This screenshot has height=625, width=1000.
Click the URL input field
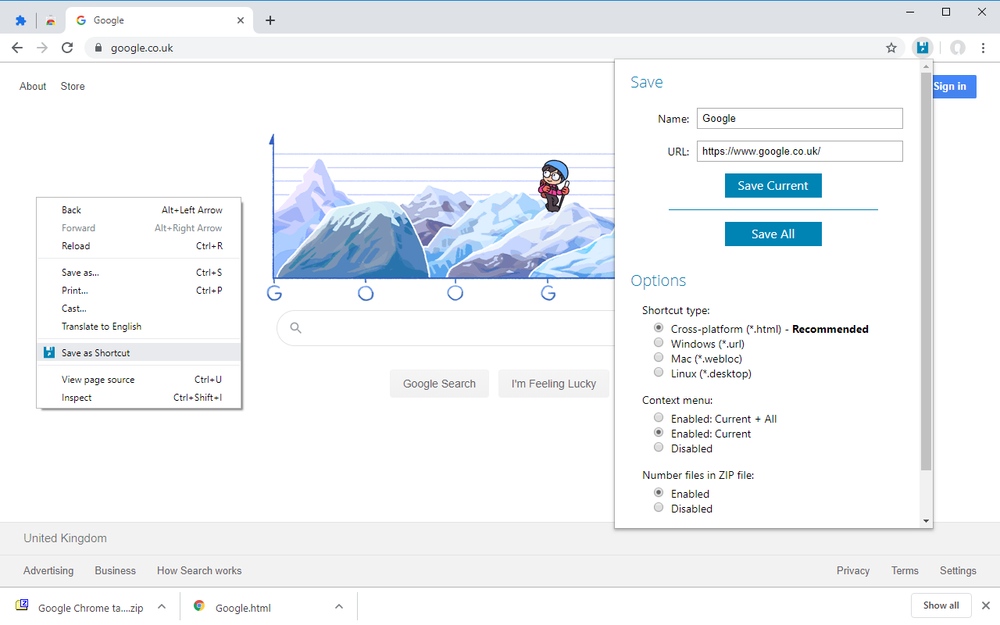800,151
